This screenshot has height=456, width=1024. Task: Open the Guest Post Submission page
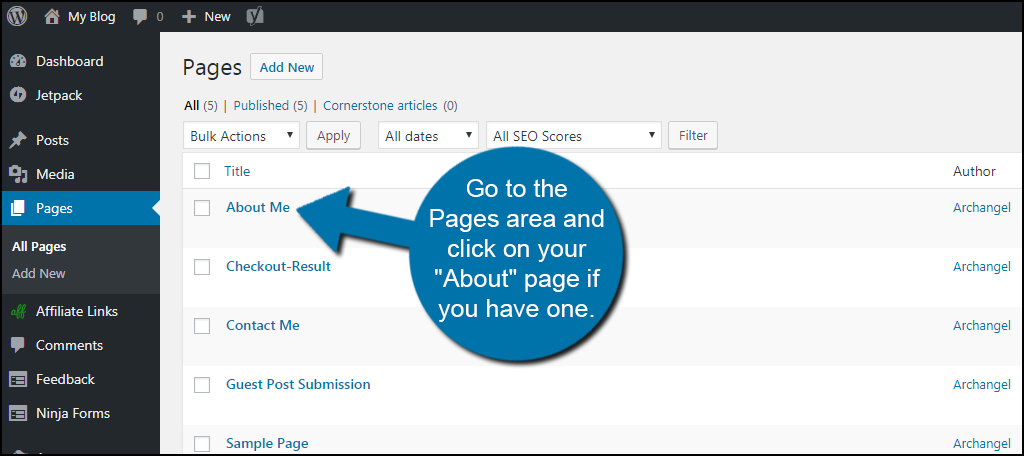298,384
